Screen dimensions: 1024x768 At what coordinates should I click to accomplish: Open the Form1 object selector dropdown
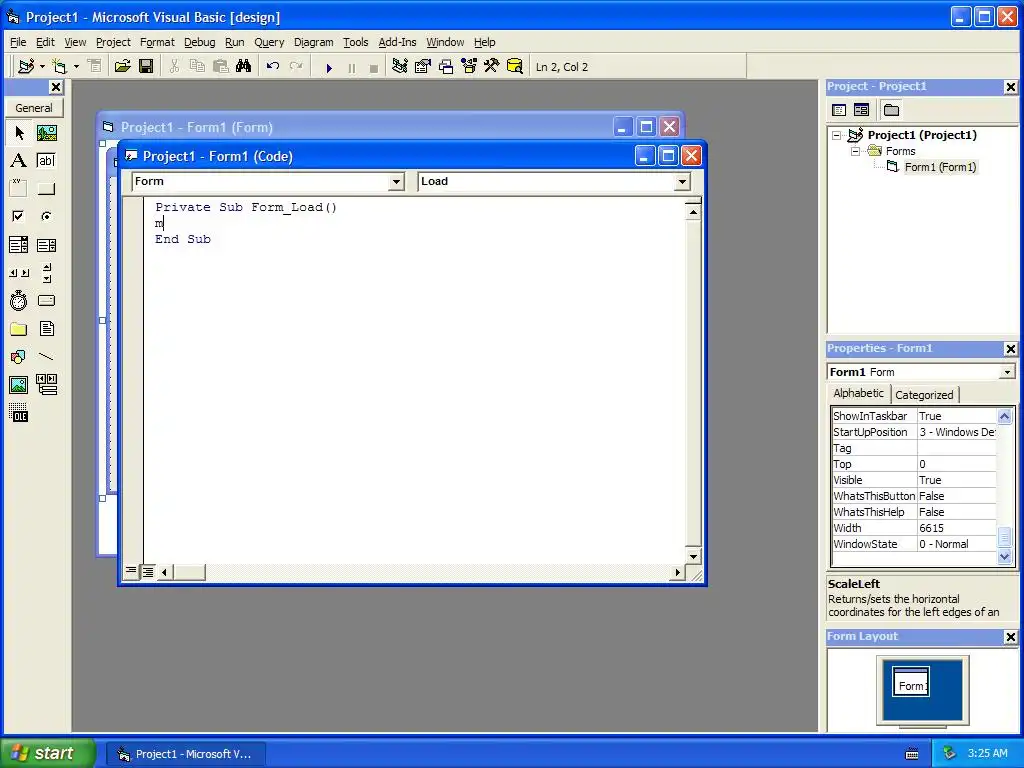coord(1007,372)
